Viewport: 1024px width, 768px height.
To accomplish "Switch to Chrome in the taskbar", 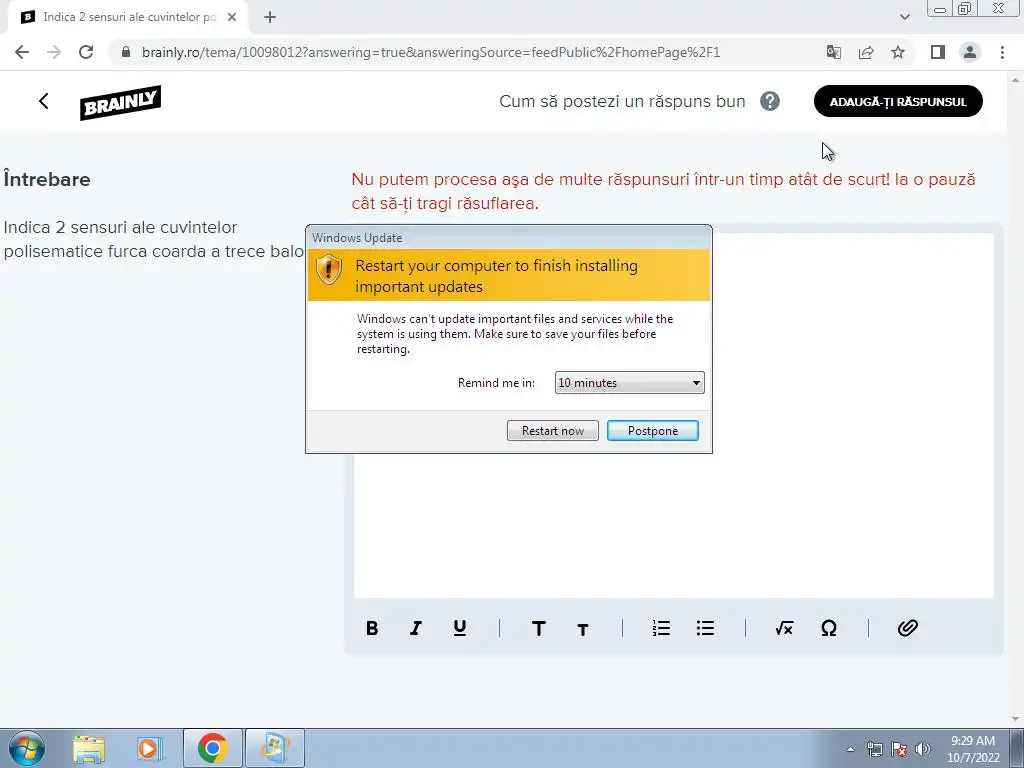I will [213, 748].
